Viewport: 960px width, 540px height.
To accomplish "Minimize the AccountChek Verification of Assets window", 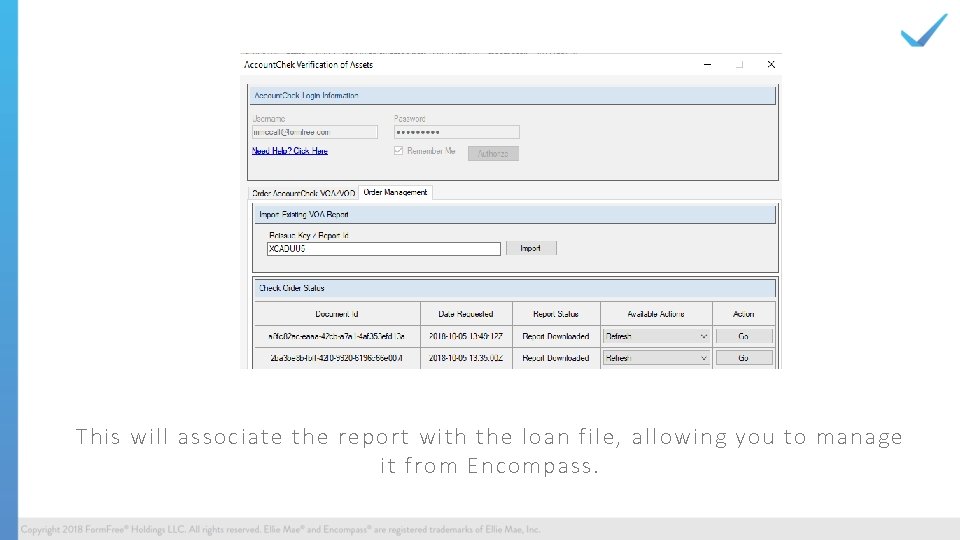I will point(707,64).
